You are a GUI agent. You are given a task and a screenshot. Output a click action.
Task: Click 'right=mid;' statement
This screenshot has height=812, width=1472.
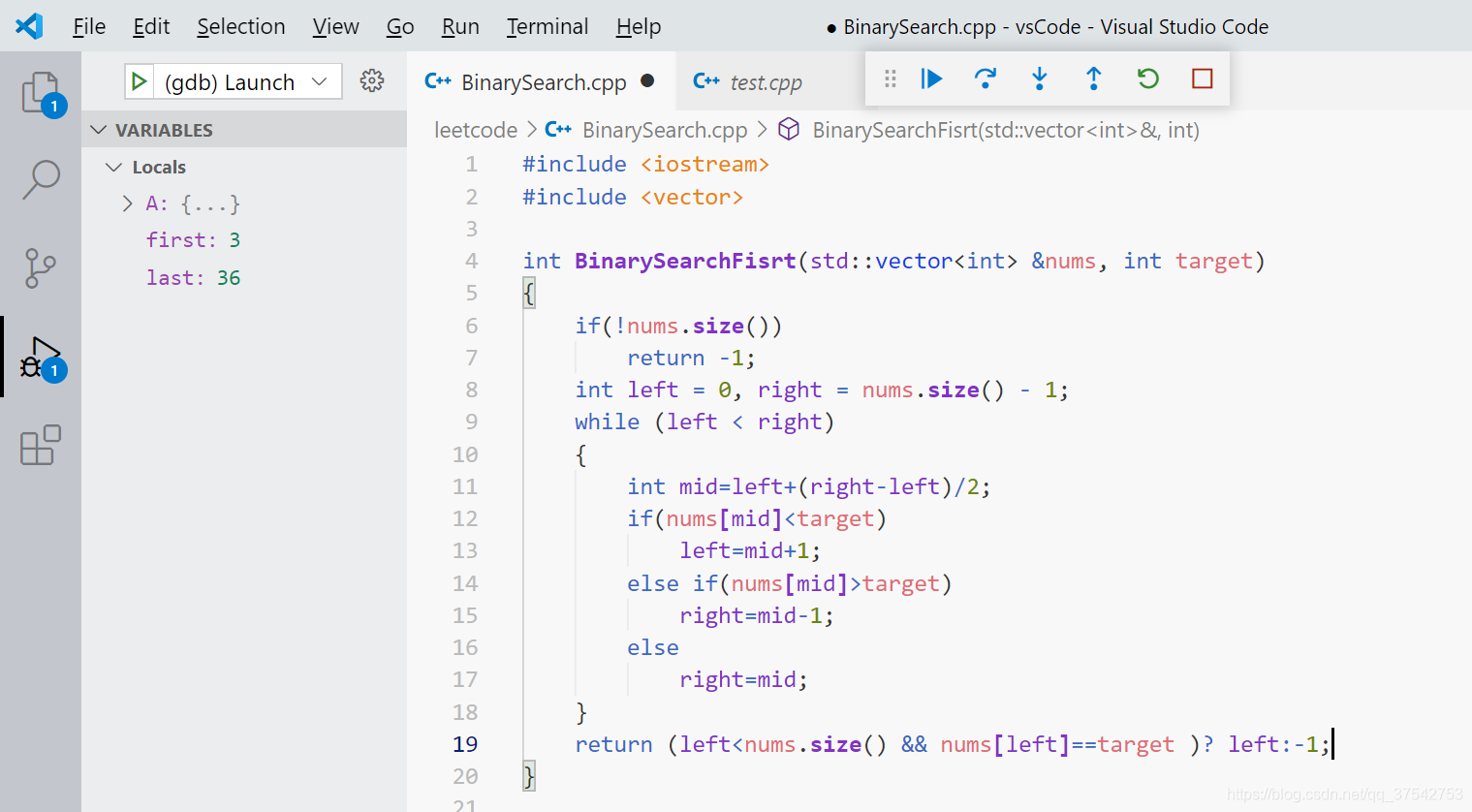743,679
